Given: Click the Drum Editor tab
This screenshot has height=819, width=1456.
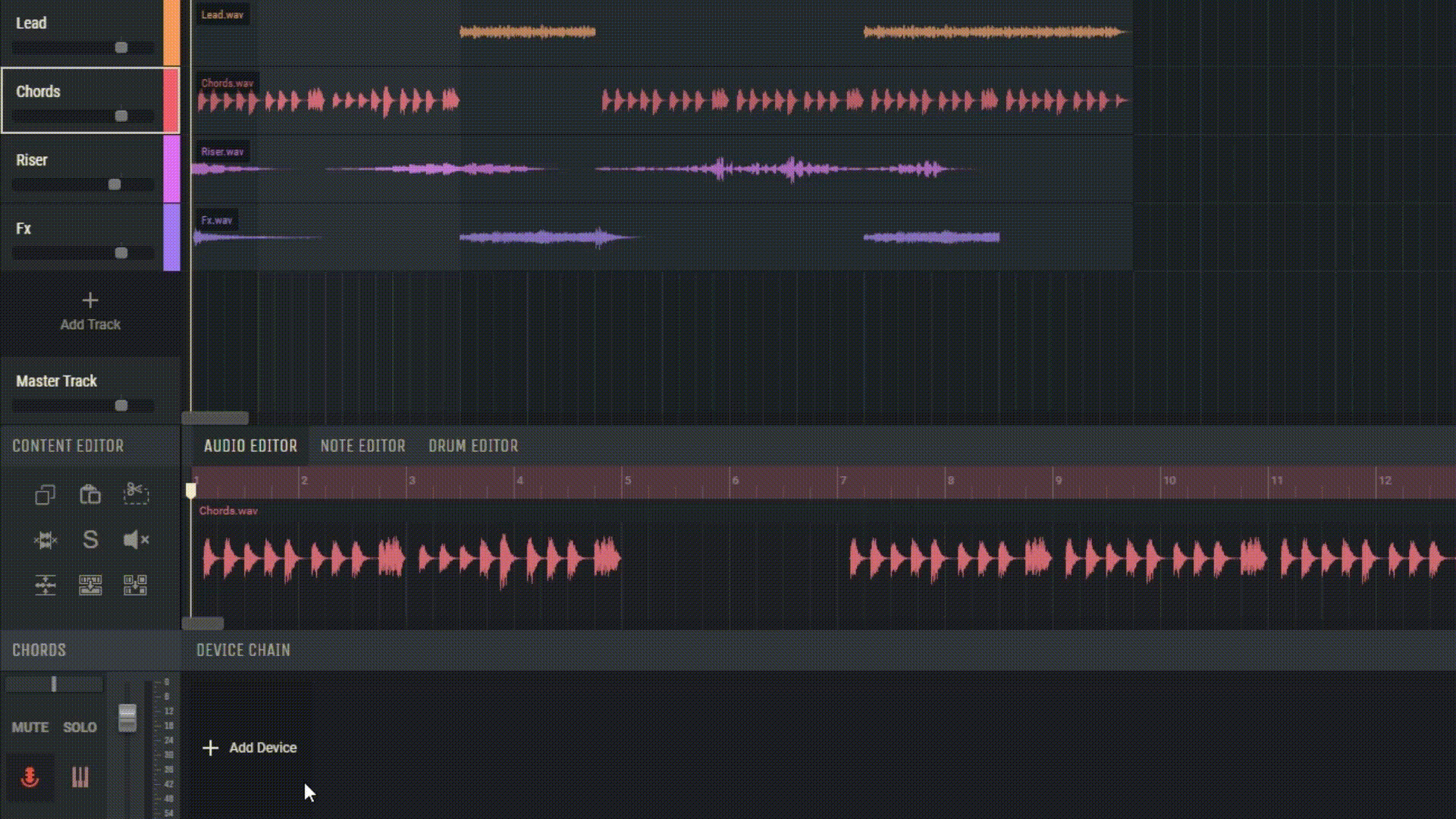Looking at the screenshot, I should coord(472,445).
